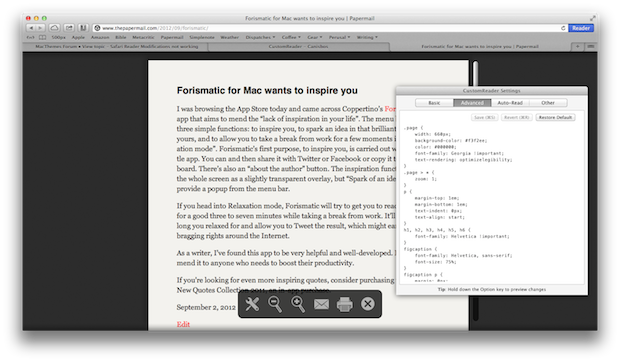Switch to the CustomReader – Canisbos tab

pos(299,47)
